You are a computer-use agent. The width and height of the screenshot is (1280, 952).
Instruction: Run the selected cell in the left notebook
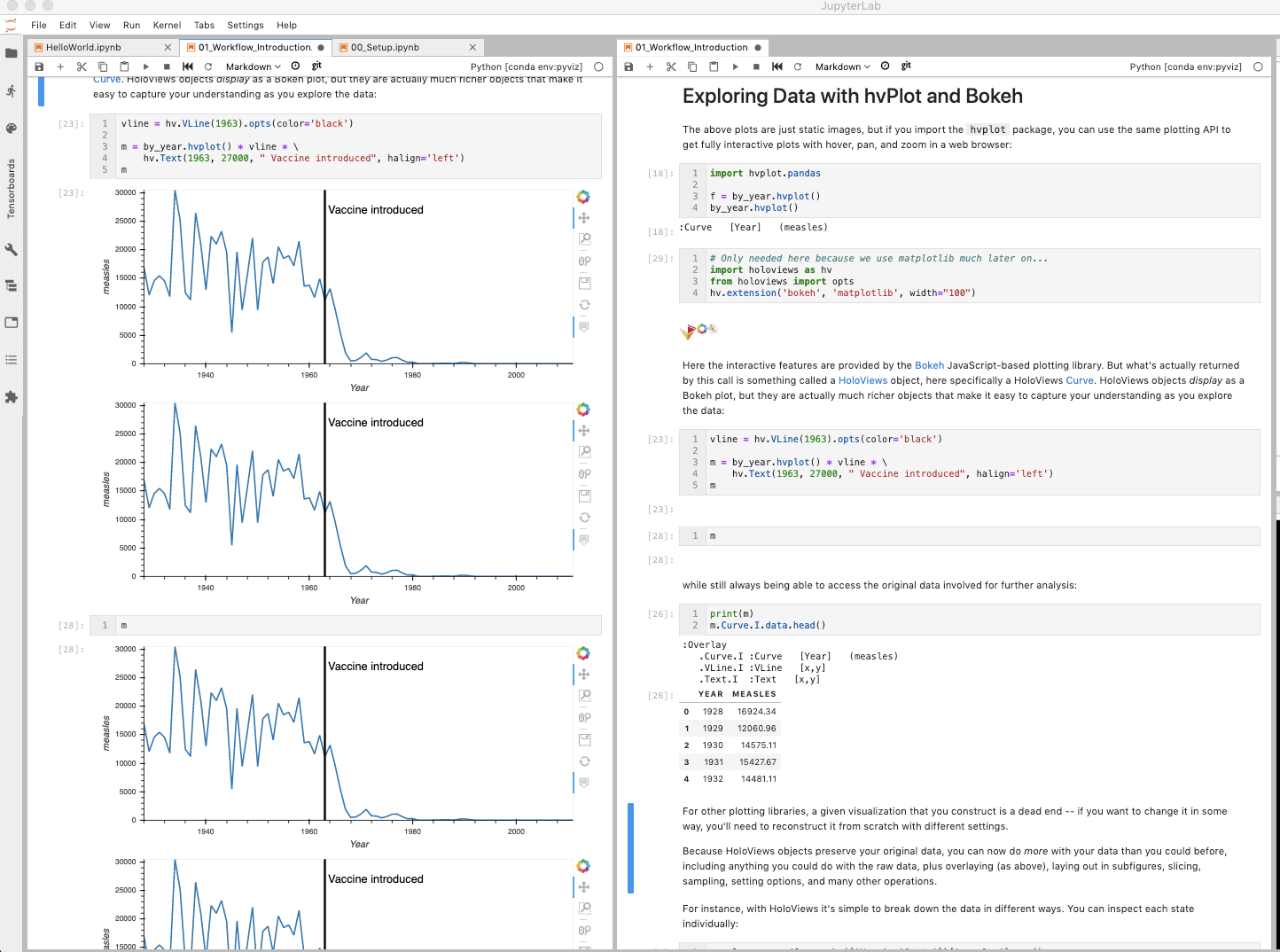tap(145, 66)
